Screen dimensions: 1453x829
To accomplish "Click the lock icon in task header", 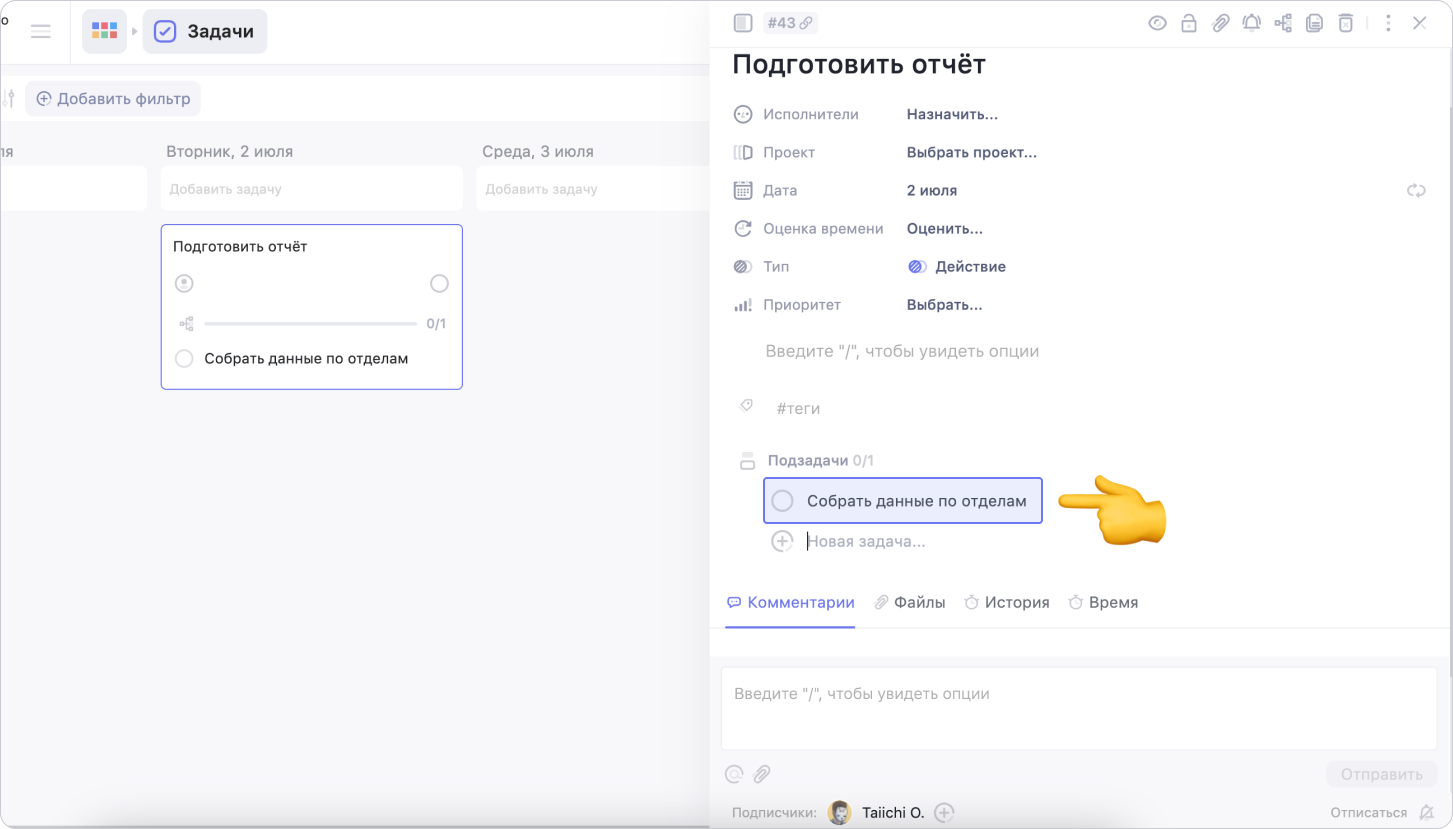I will [x=1189, y=23].
